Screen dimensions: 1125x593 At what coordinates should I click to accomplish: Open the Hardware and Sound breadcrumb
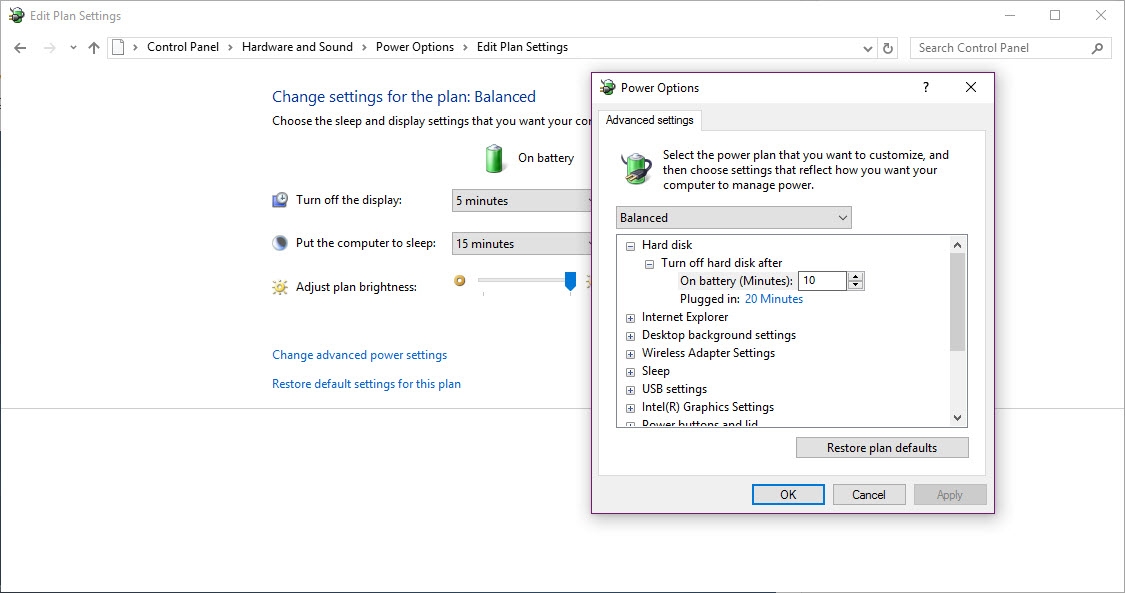pos(297,47)
